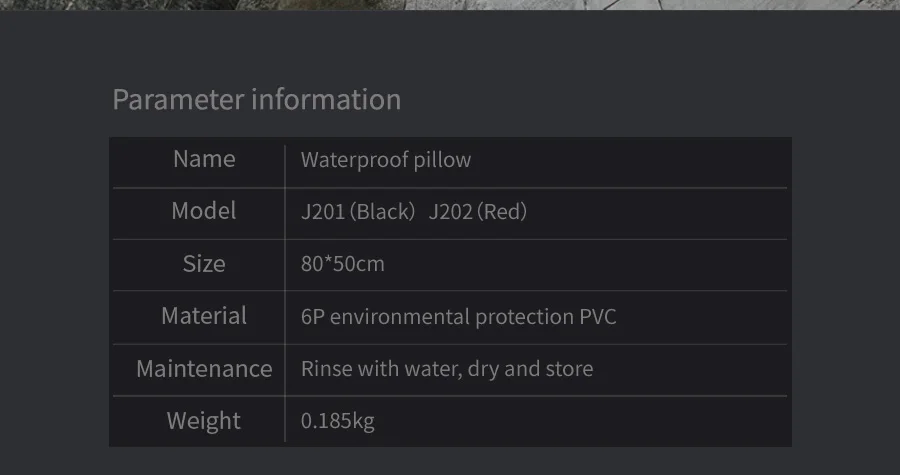Click the Parameter information heading
900x475 pixels.
[x=257, y=100]
